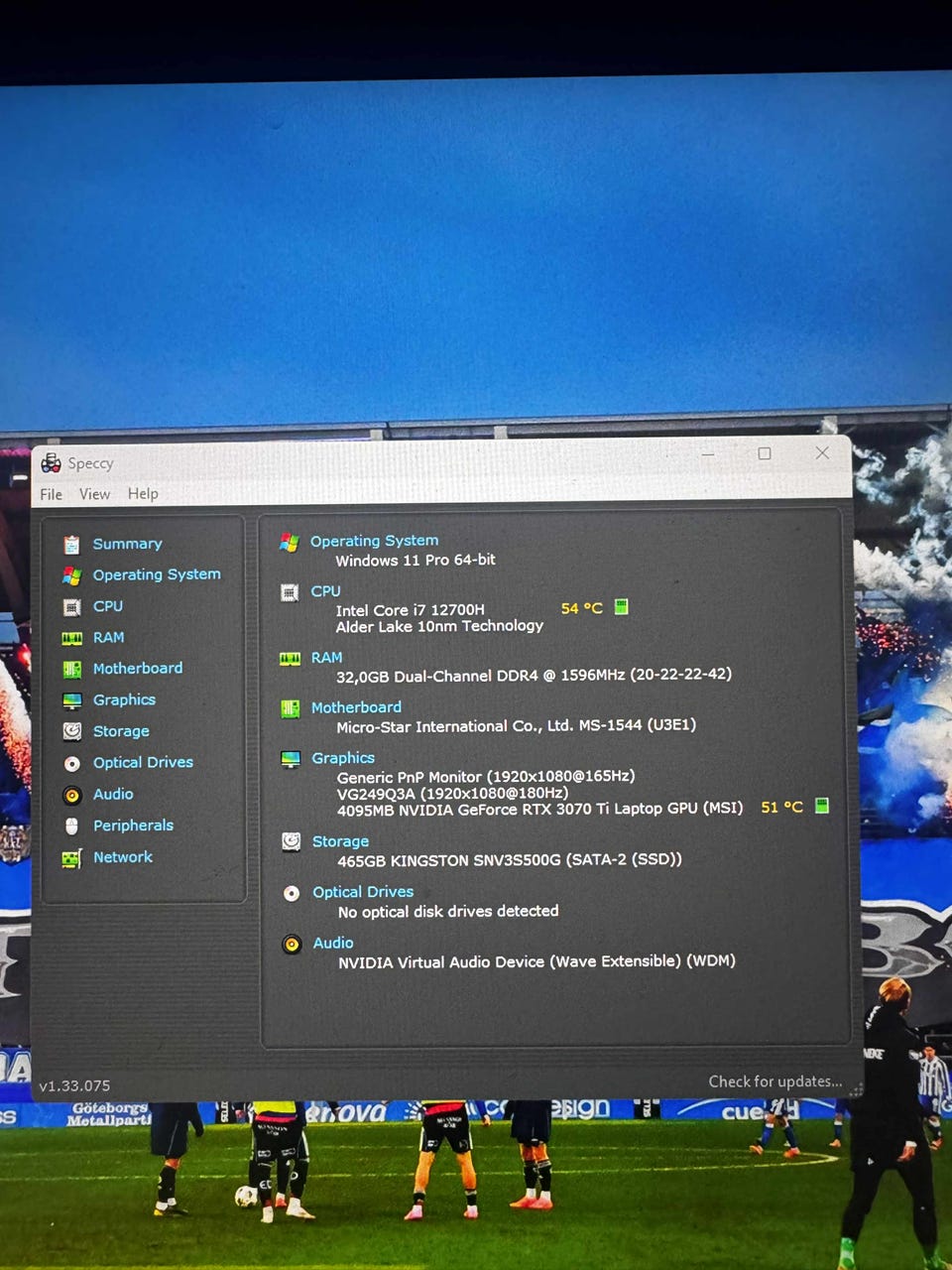Screen dimensions: 952x1270
Task: Click the Graphics monitor icon in summary panel
Action: (x=291, y=759)
